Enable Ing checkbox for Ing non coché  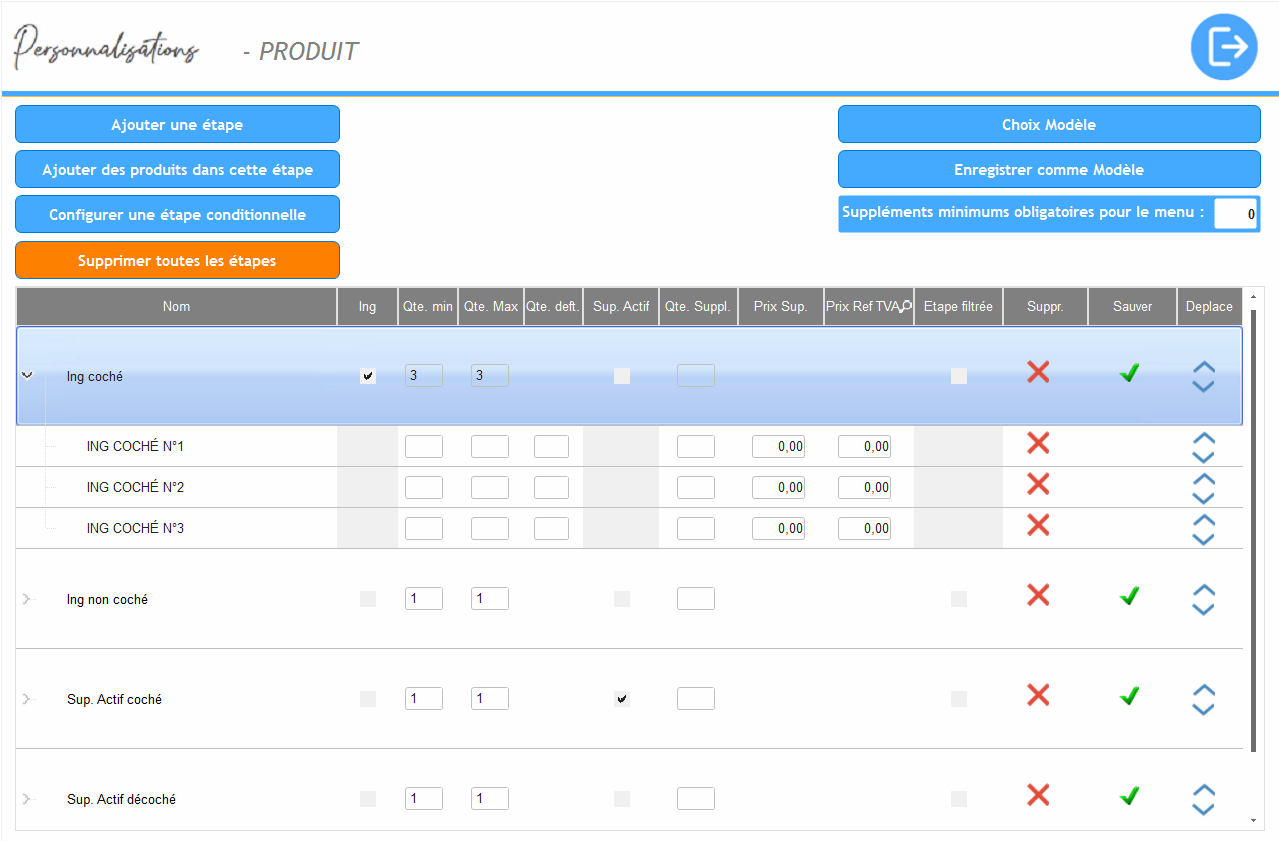(368, 599)
